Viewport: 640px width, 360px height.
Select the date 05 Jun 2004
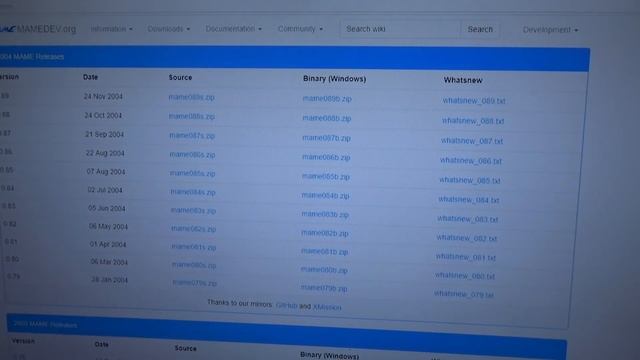107,209
